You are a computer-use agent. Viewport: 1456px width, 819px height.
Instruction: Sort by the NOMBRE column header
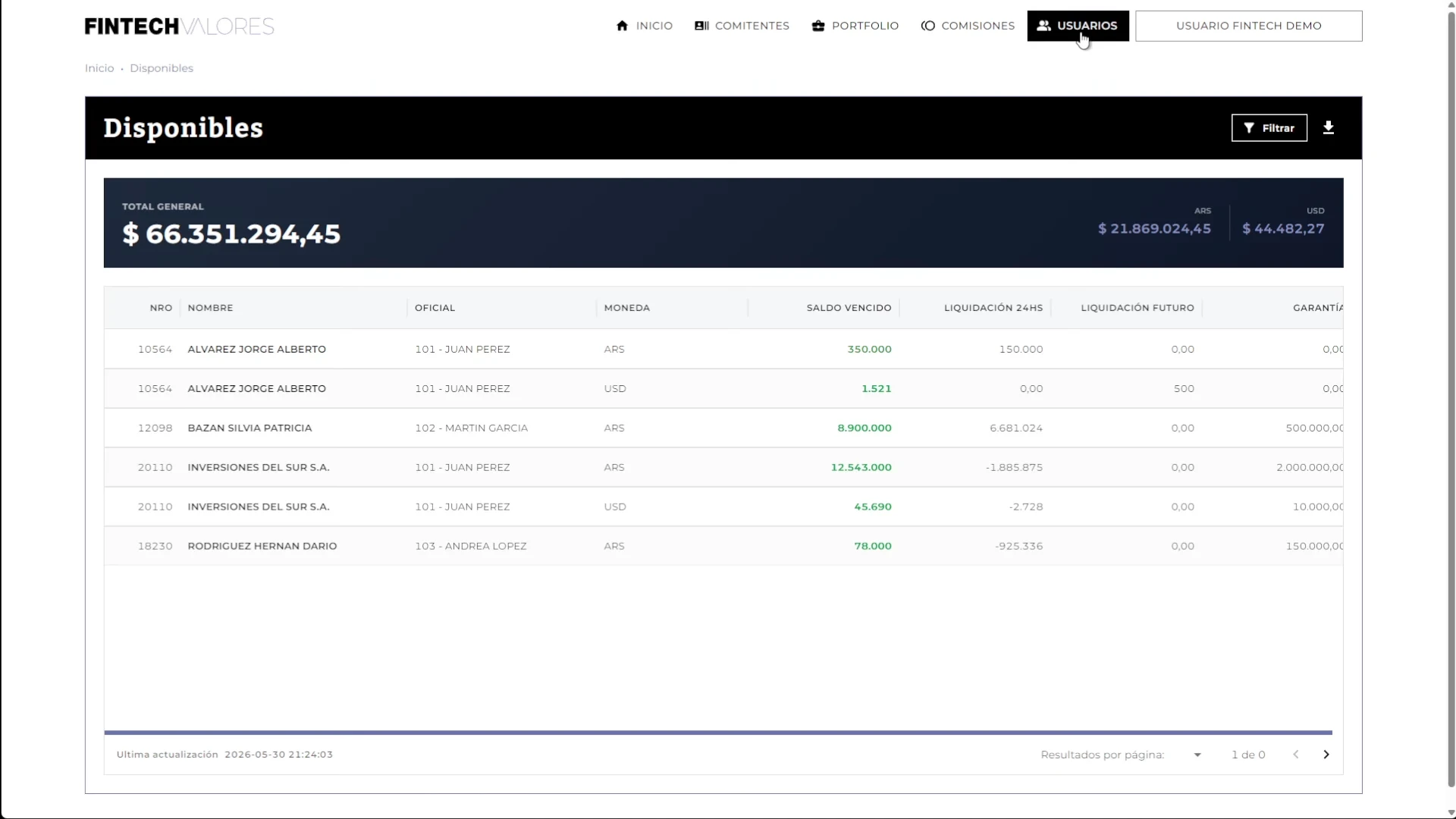[x=210, y=308]
